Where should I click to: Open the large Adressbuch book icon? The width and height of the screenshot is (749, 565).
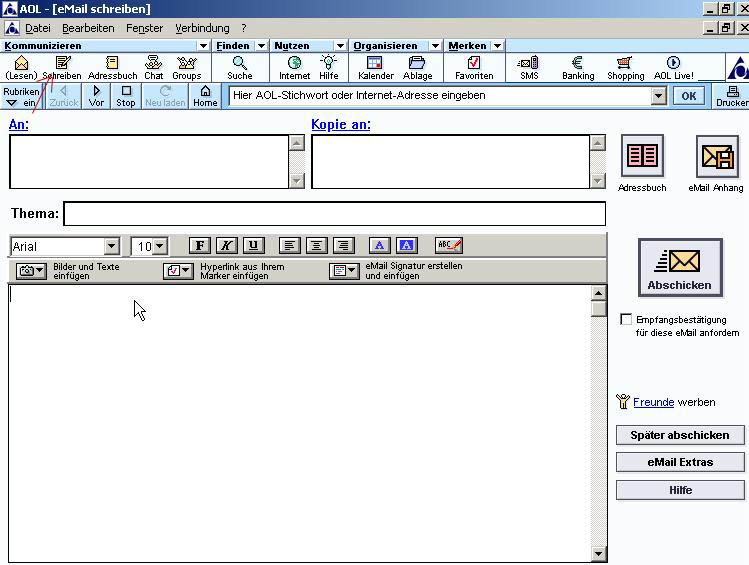(x=642, y=156)
